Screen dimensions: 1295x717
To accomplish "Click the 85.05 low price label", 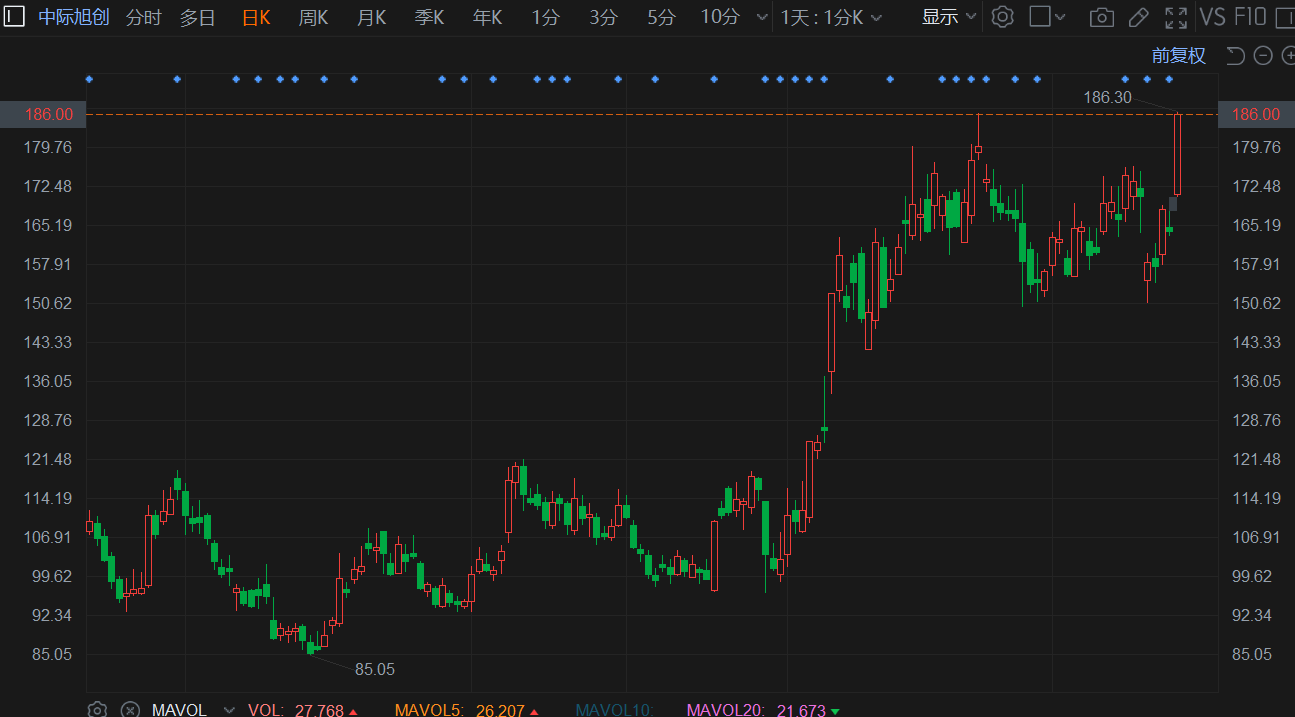I will [375, 669].
